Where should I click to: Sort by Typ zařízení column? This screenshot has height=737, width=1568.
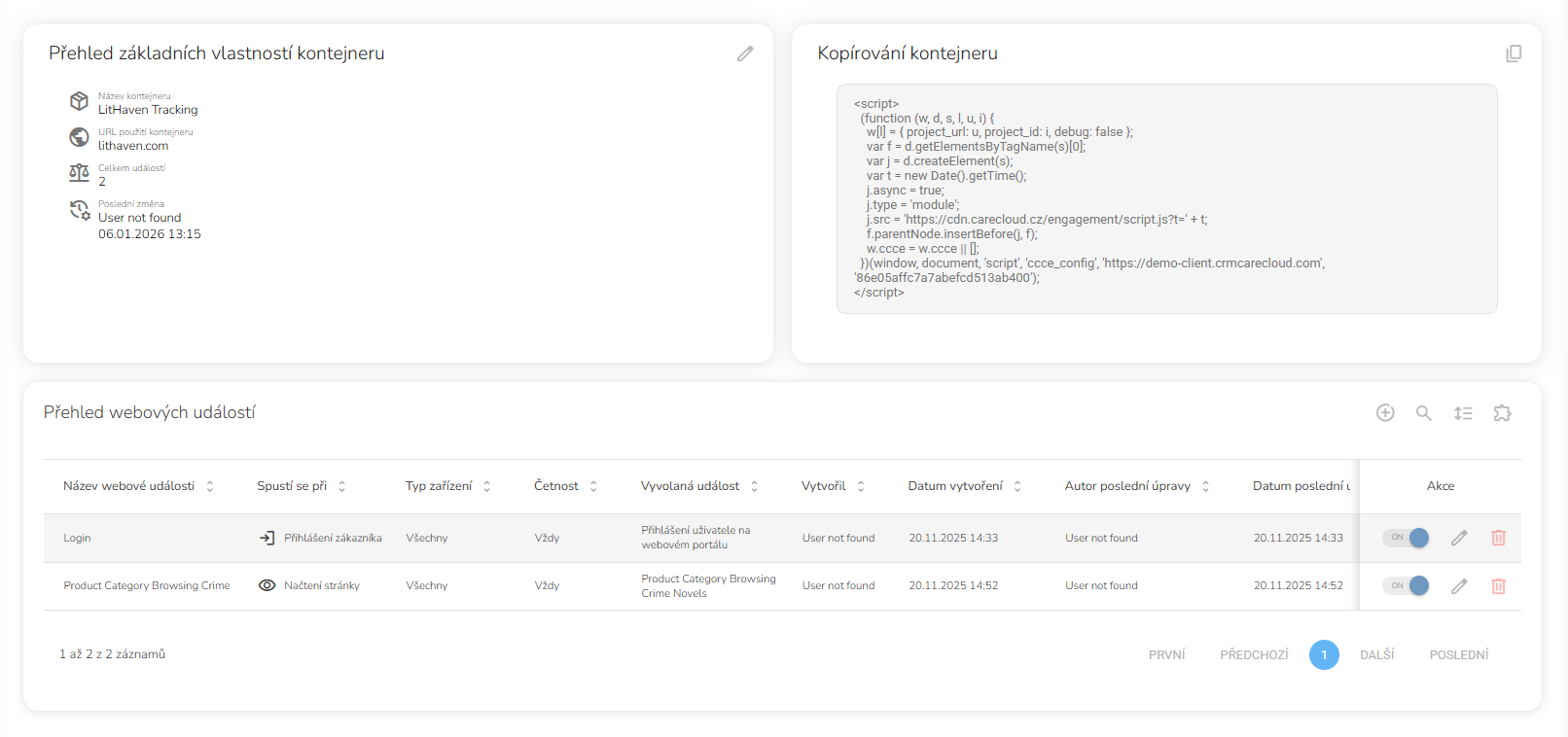click(486, 486)
